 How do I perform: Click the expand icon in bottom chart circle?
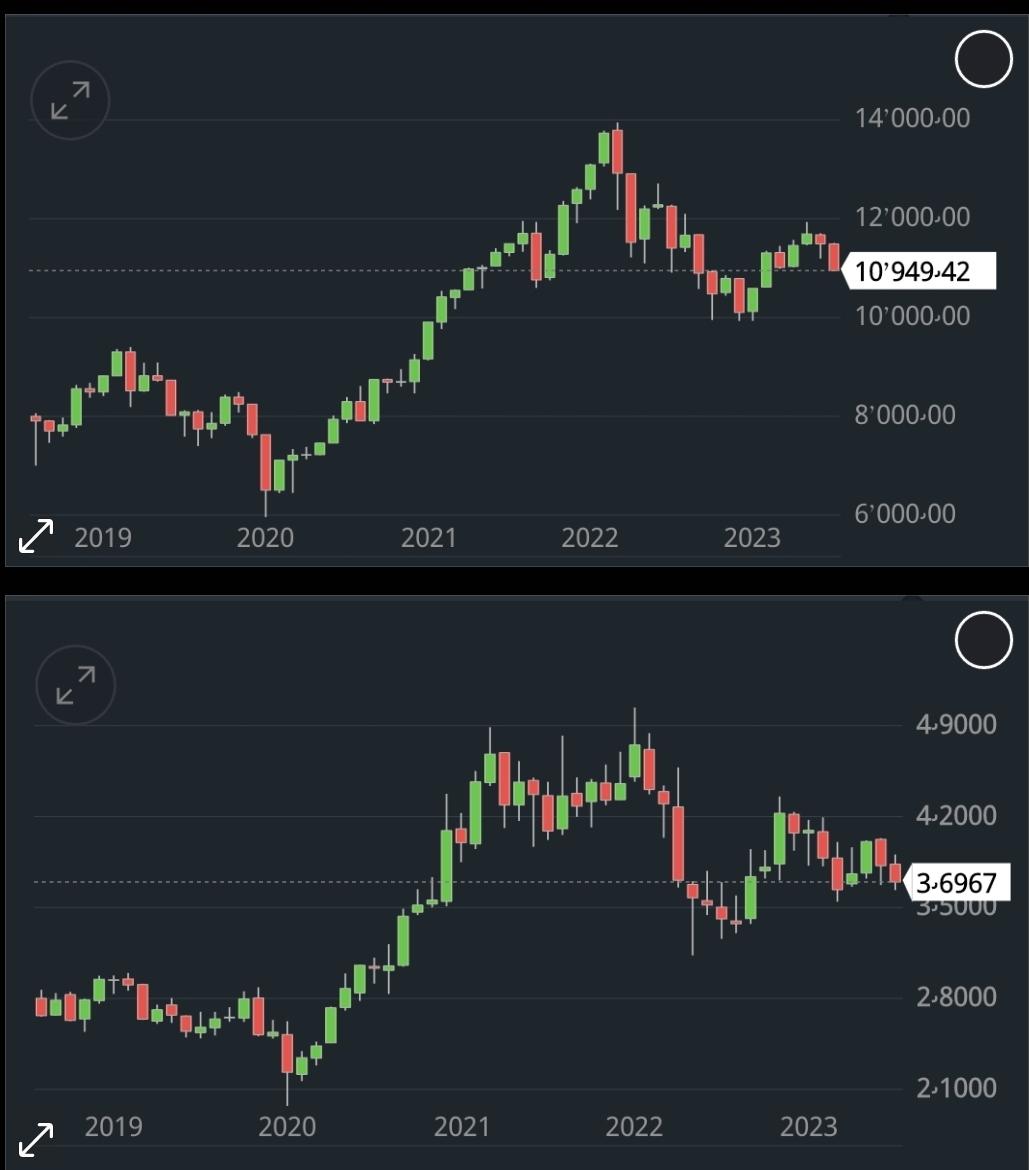pos(75,684)
